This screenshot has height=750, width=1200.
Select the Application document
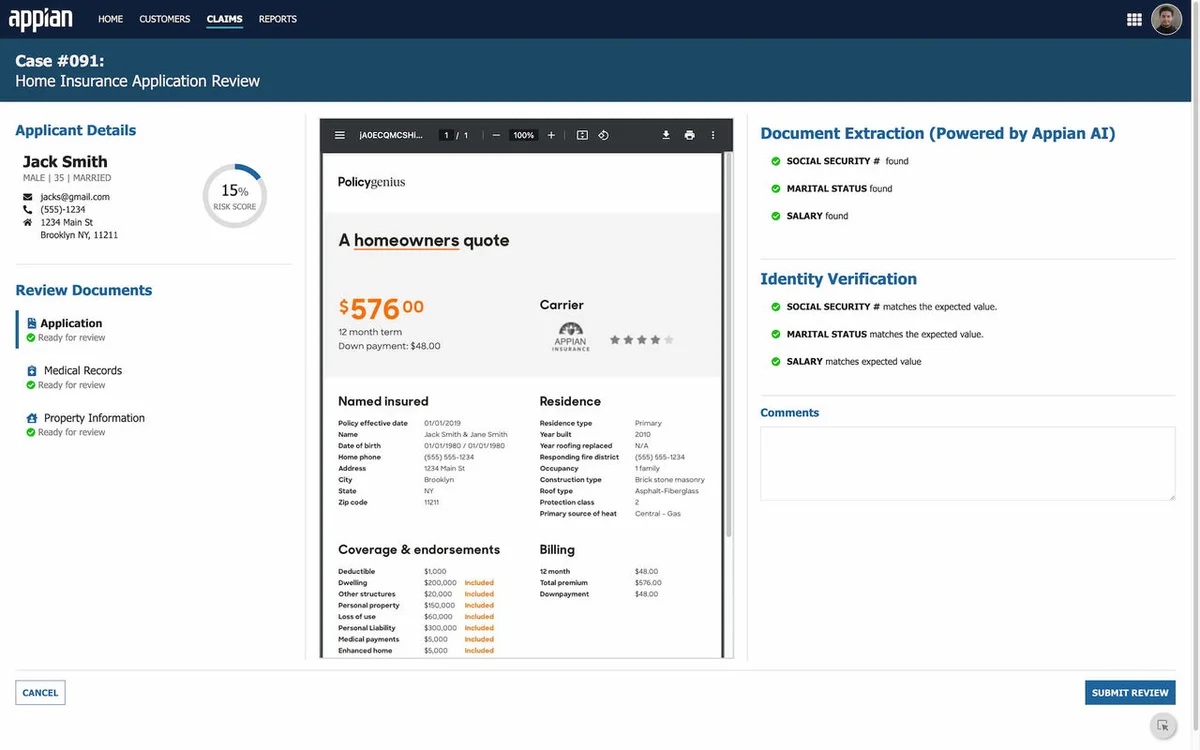71,323
